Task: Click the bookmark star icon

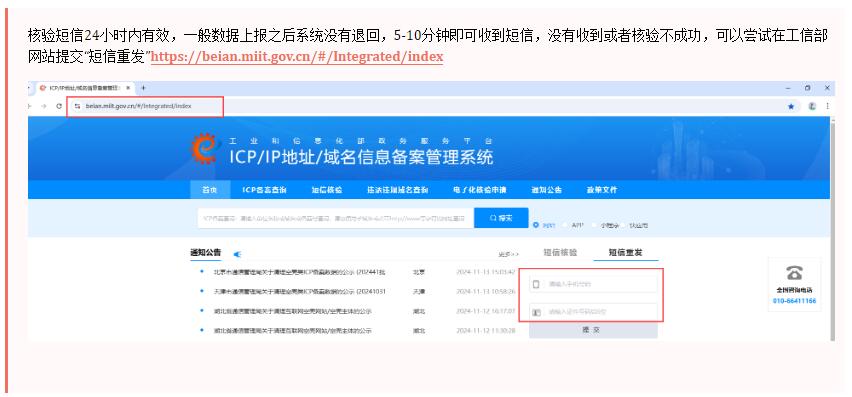Action: [791, 107]
